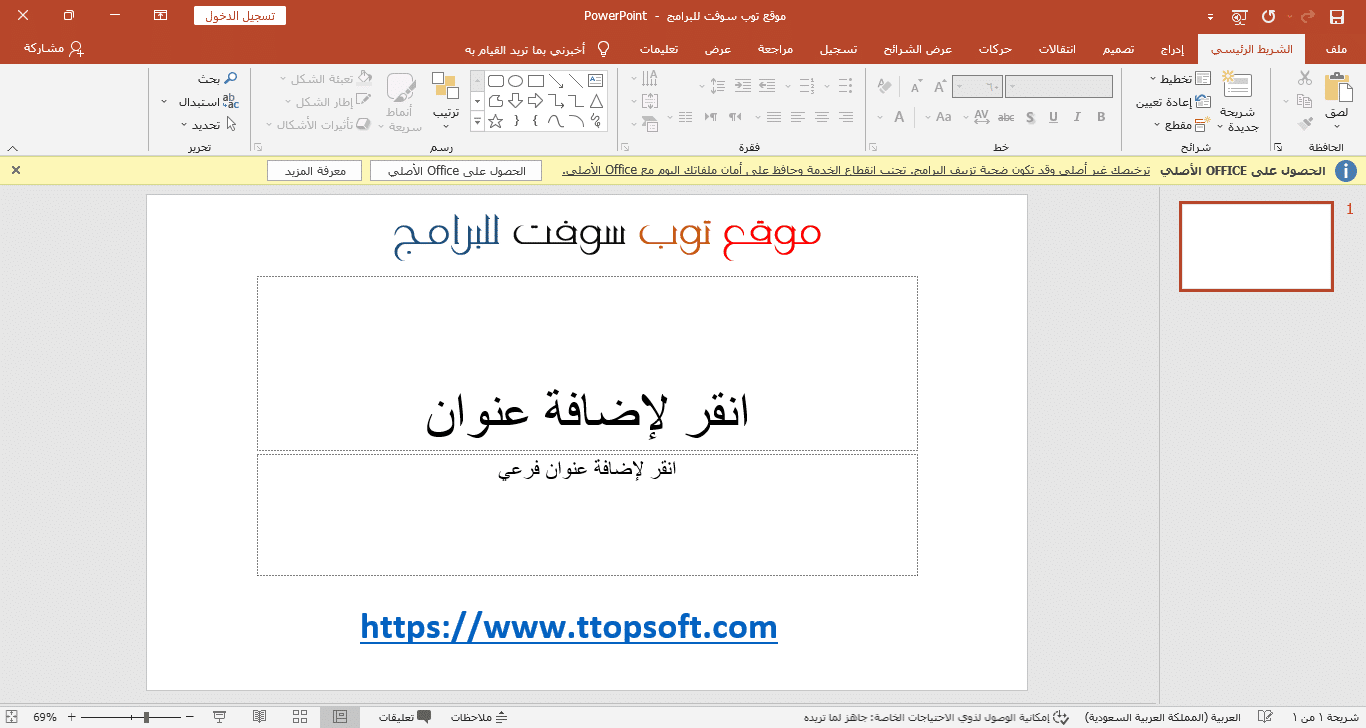Click the Paste clipboard icon
Viewport: 1366px width, 728px height.
[x=1337, y=87]
